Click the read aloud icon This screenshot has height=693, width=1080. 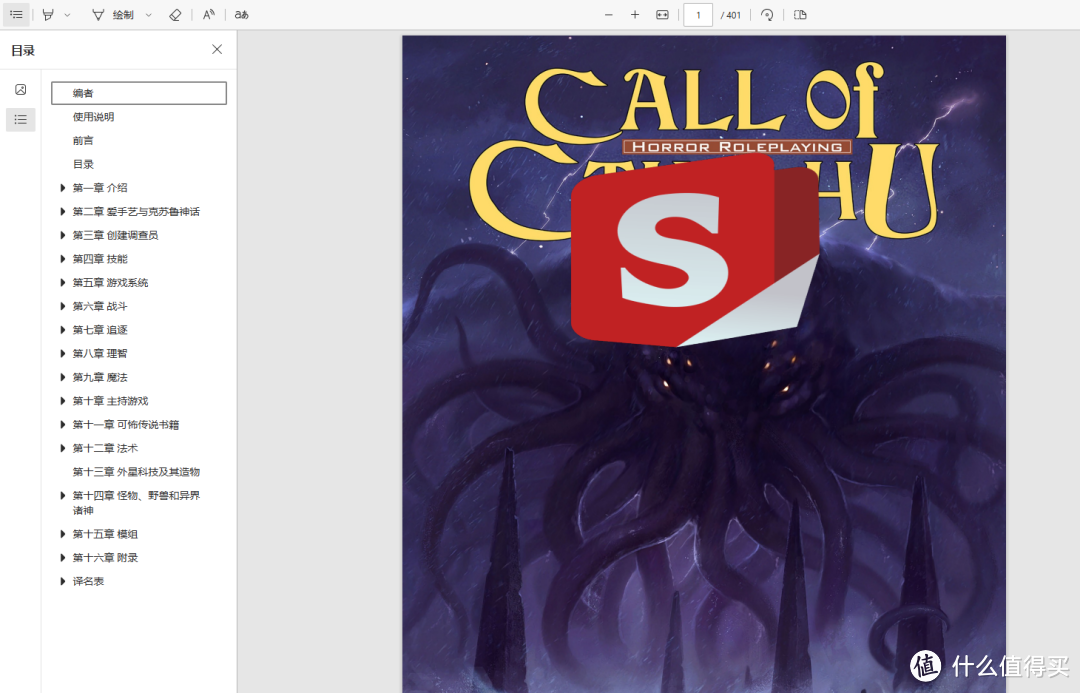pyautogui.click(x=208, y=15)
